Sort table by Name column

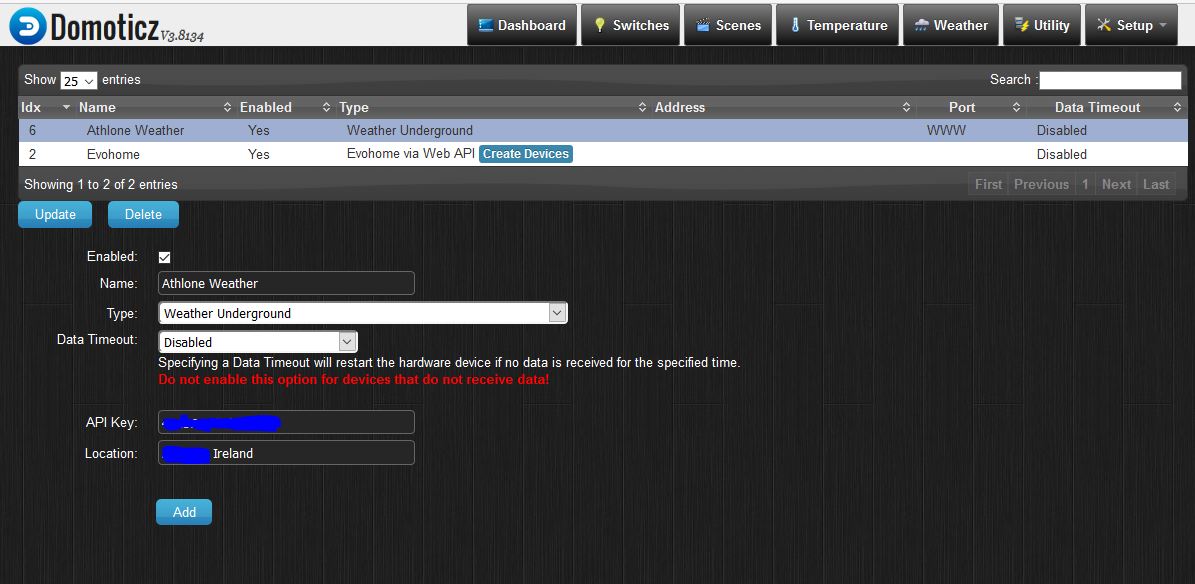(x=155, y=107)
